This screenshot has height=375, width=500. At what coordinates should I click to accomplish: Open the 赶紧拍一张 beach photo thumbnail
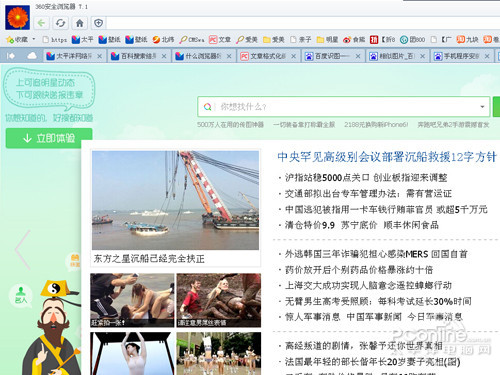(132, 300)
